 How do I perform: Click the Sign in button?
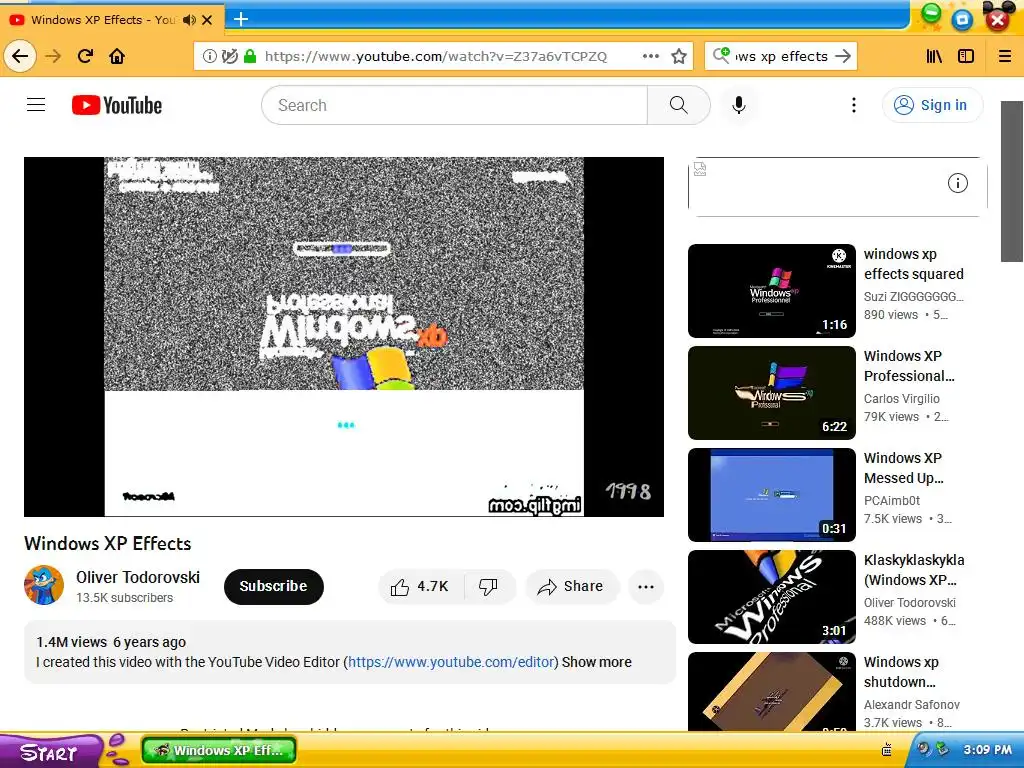pyautogui.click(x=932, y=105)
